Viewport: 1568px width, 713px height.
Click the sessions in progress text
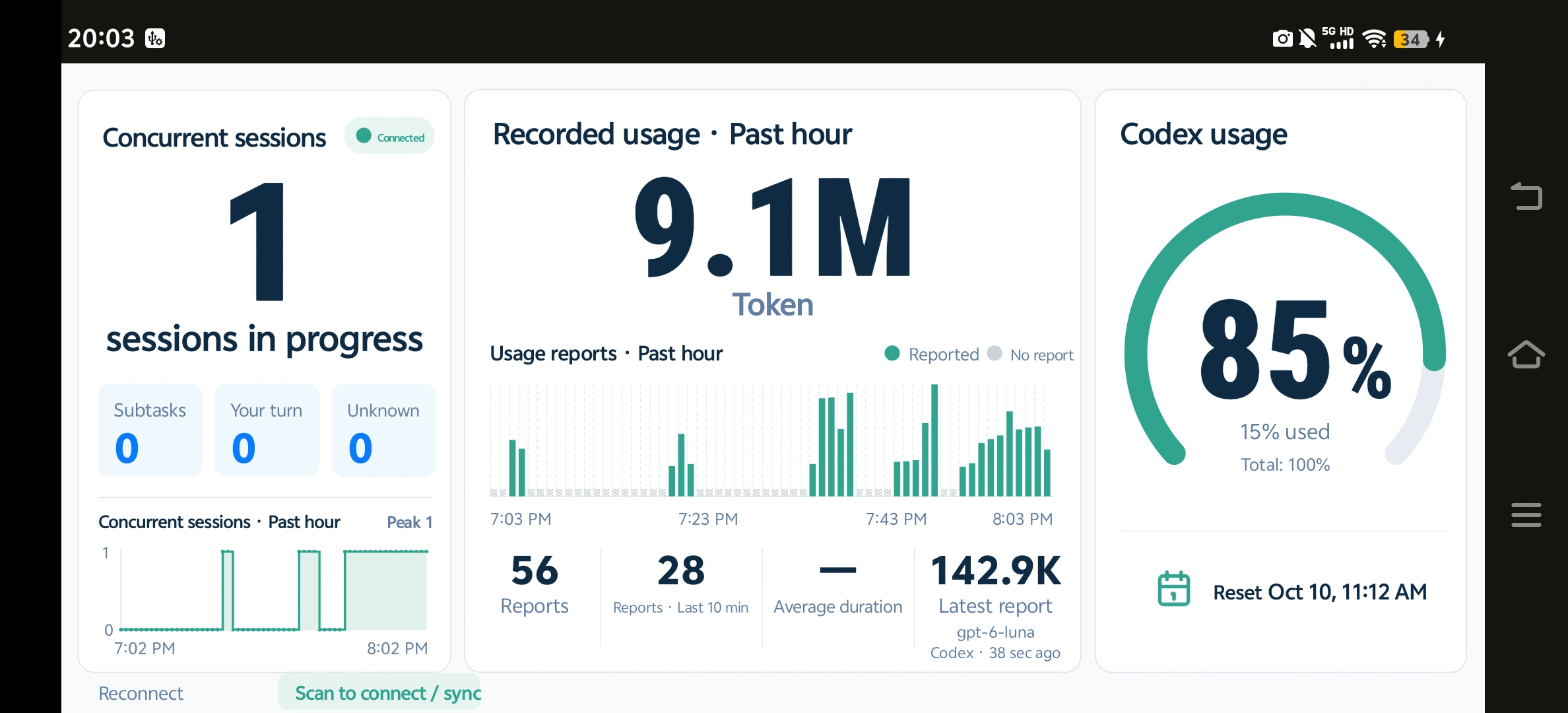click(x=264, y=339)
